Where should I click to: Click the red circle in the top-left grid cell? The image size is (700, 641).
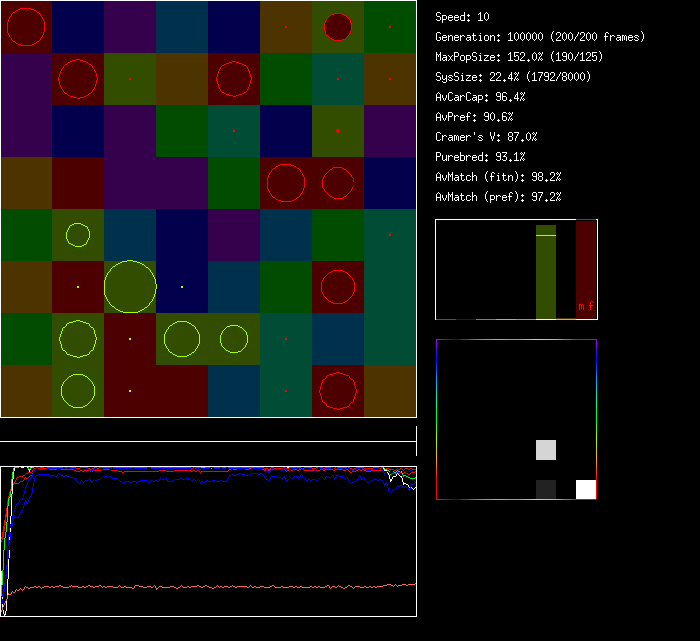tap(26, 27)
